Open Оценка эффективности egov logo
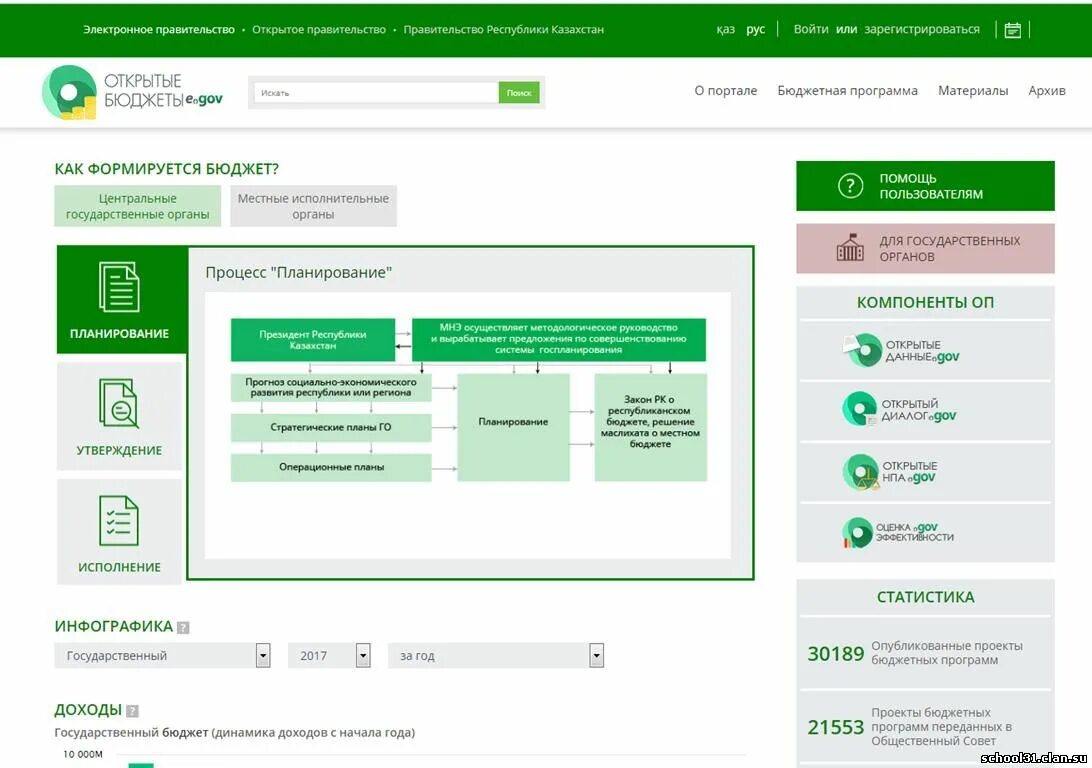Image resolution: width=1092 pixels, height=768 pixels. tap(898, 533)
